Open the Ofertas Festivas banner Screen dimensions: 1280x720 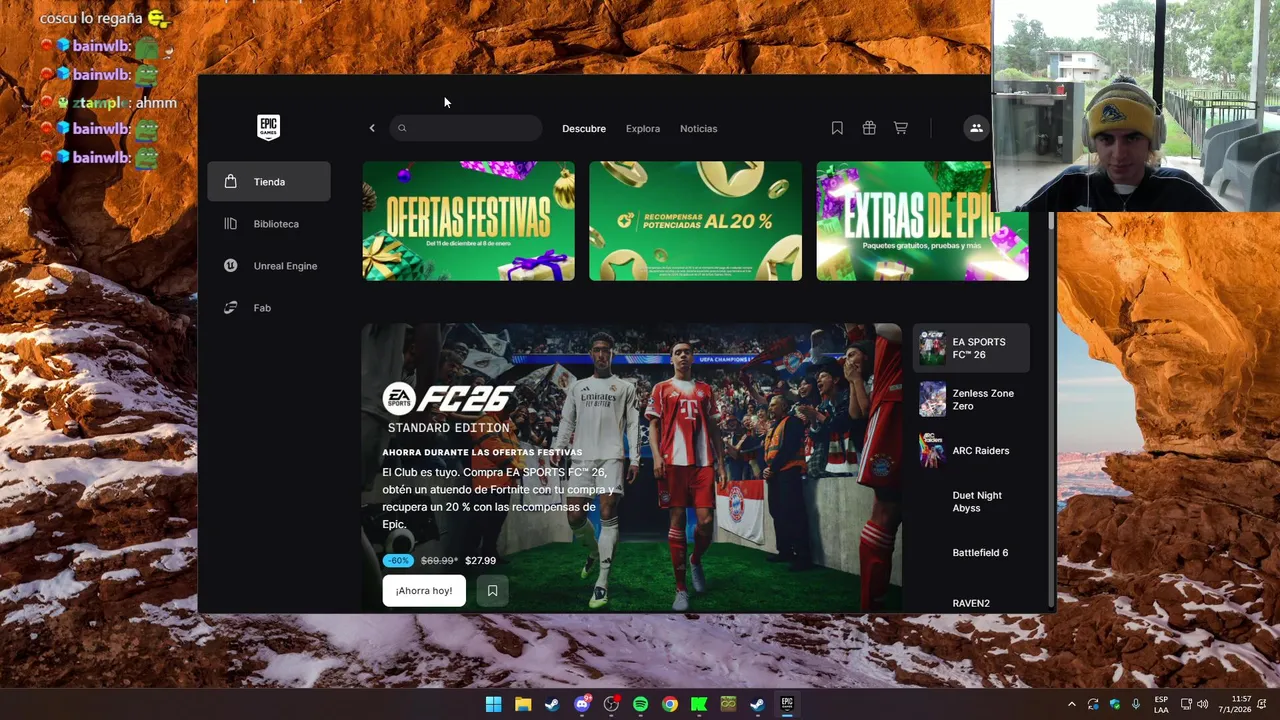(x=469, y=221)
